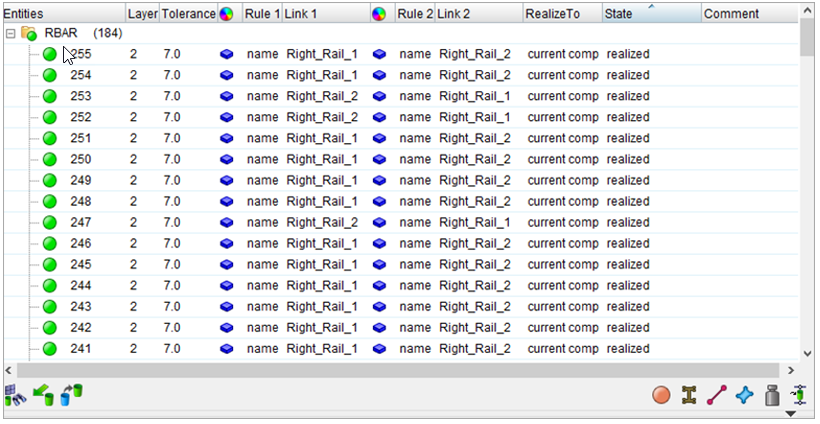Click 'realized' state in row 254
The height and width of the screenshot is (424, 820).
pos(628,75)
